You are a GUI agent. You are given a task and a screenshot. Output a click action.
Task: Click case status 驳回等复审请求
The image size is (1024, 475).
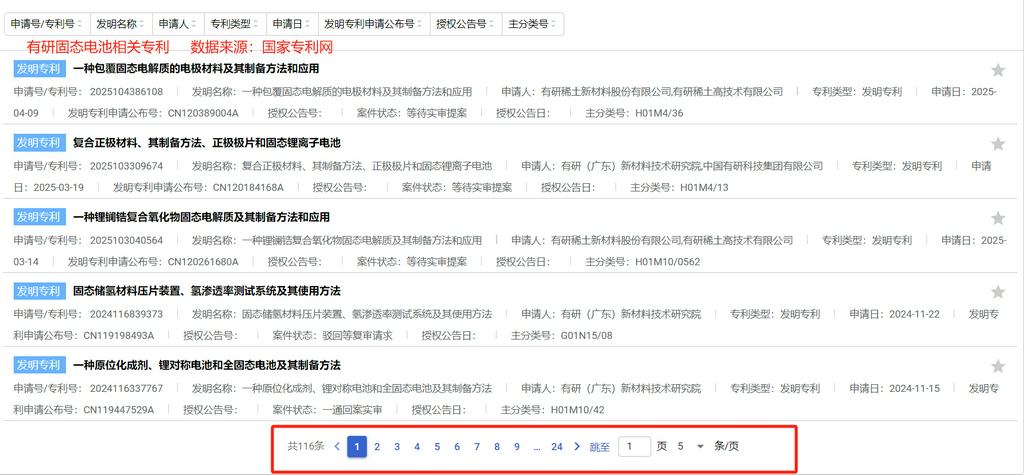[358, 336]
